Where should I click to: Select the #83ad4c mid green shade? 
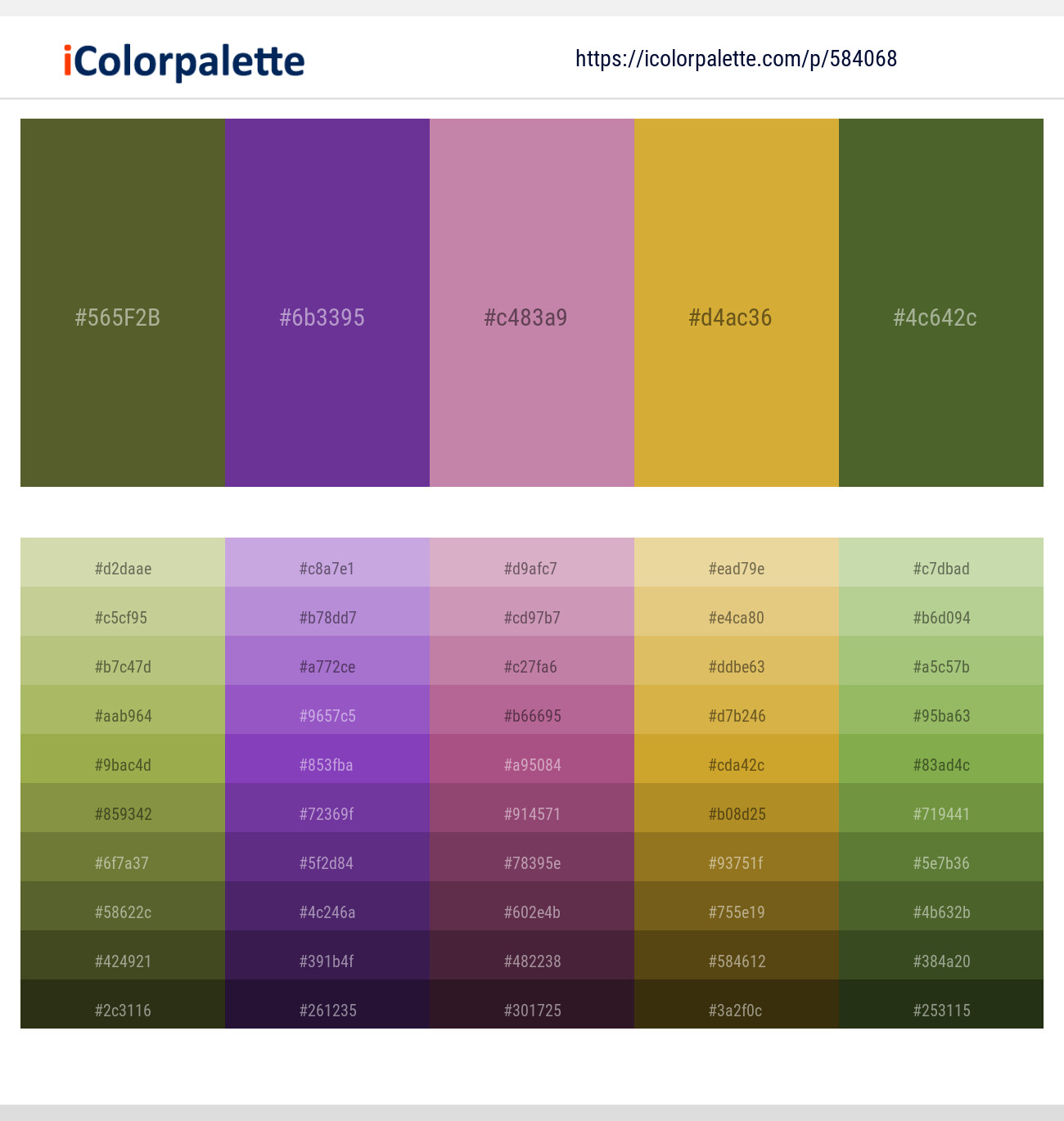[940, 764]
